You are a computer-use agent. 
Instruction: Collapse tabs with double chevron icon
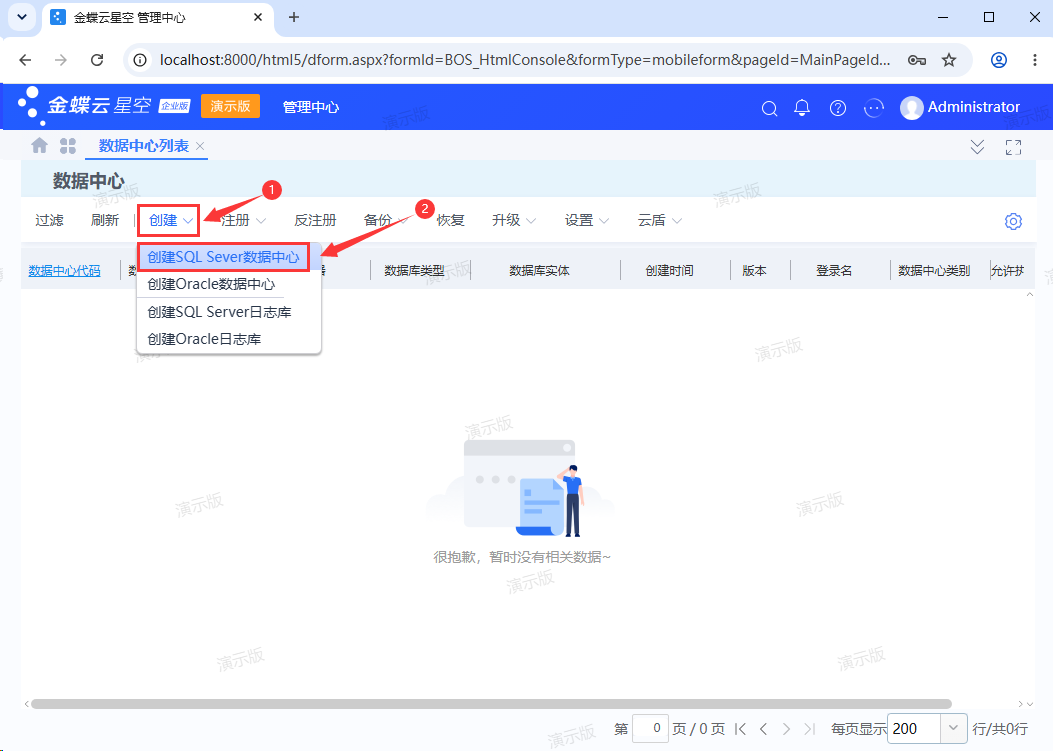point(977,147)
